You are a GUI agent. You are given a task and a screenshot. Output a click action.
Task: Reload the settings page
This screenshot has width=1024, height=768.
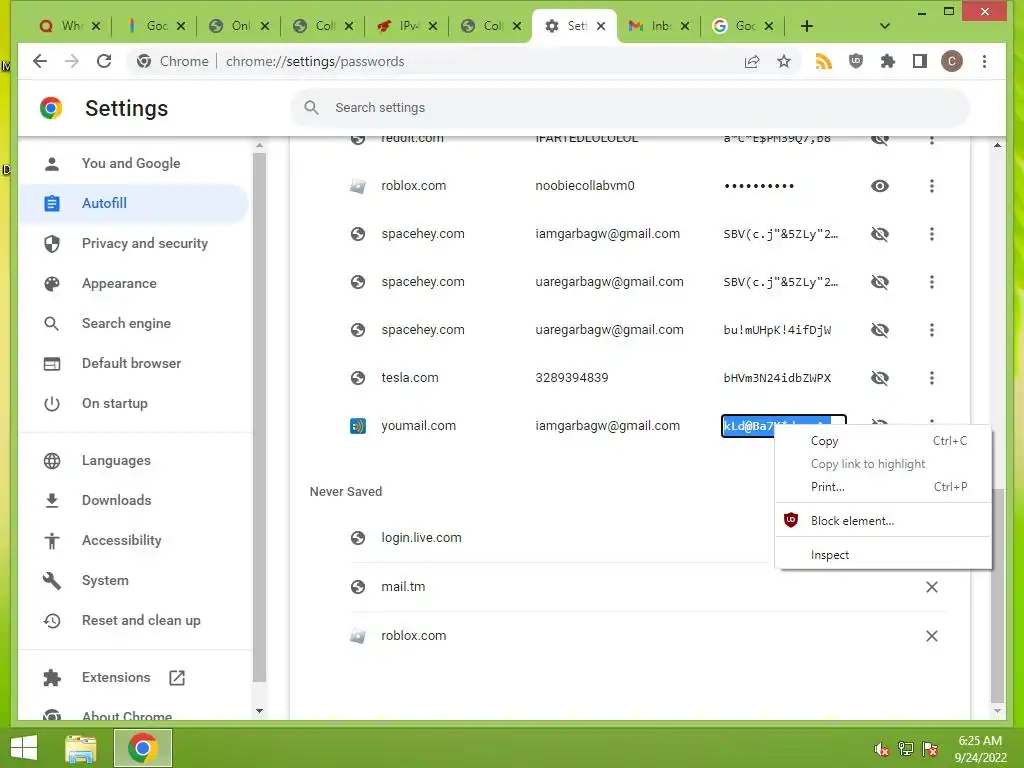click(104, 61)
